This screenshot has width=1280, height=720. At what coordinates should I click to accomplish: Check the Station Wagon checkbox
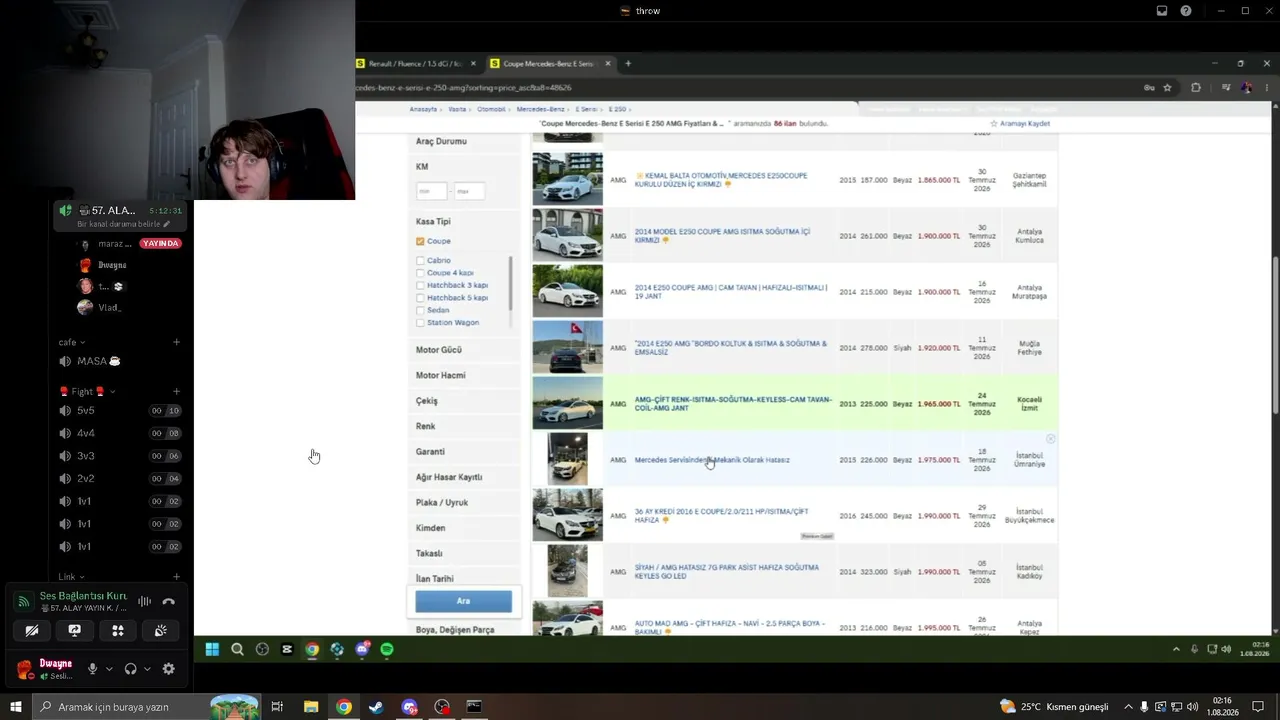coord(420,323)
